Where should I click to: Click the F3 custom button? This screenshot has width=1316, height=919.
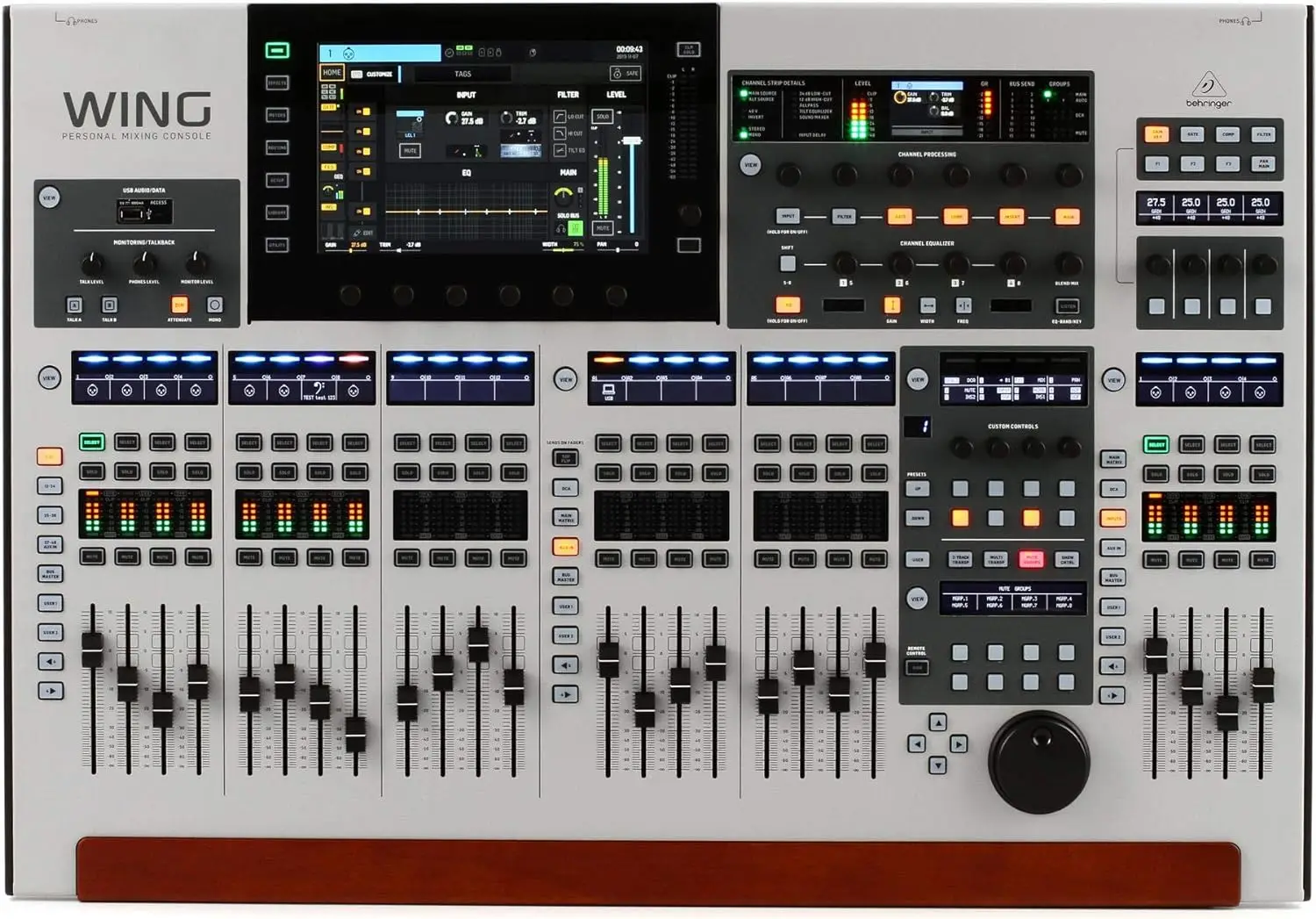pyautogui.click(x=1228, y=164)
